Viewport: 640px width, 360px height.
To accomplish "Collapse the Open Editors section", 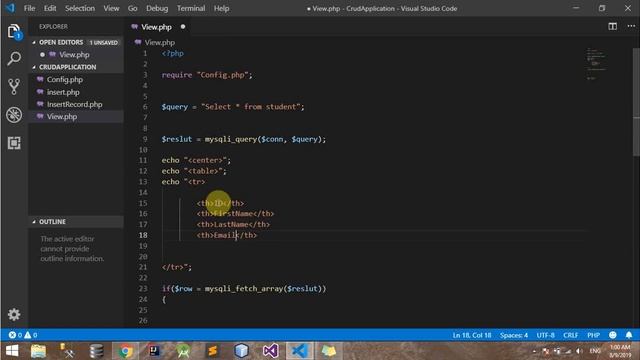I will (x=34, y=42).
